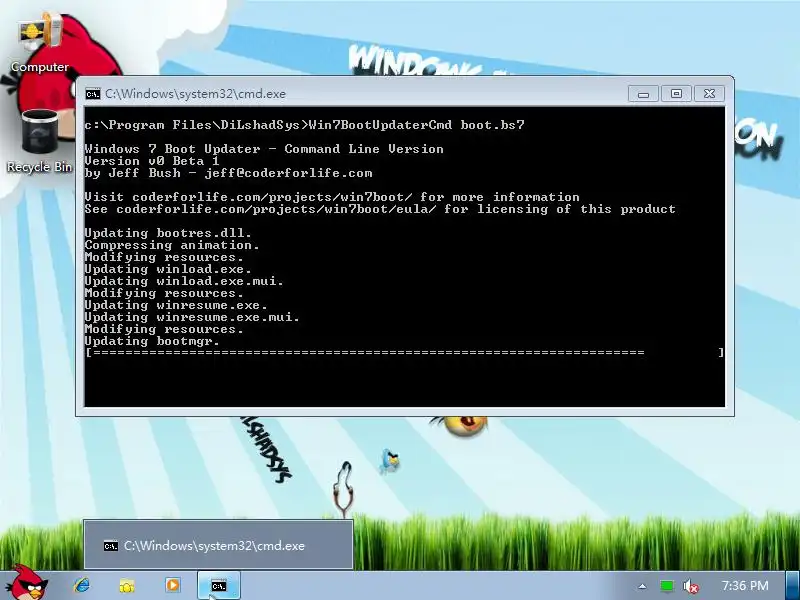Close the cmd.exe window
This screenshot has height=600, width=800.
[709, 93]
